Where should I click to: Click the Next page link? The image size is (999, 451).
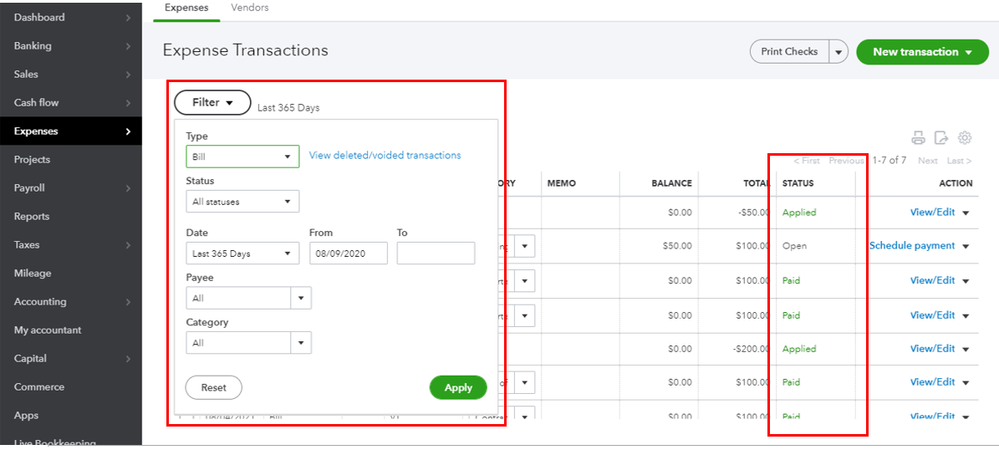click(x=928, y=161)
